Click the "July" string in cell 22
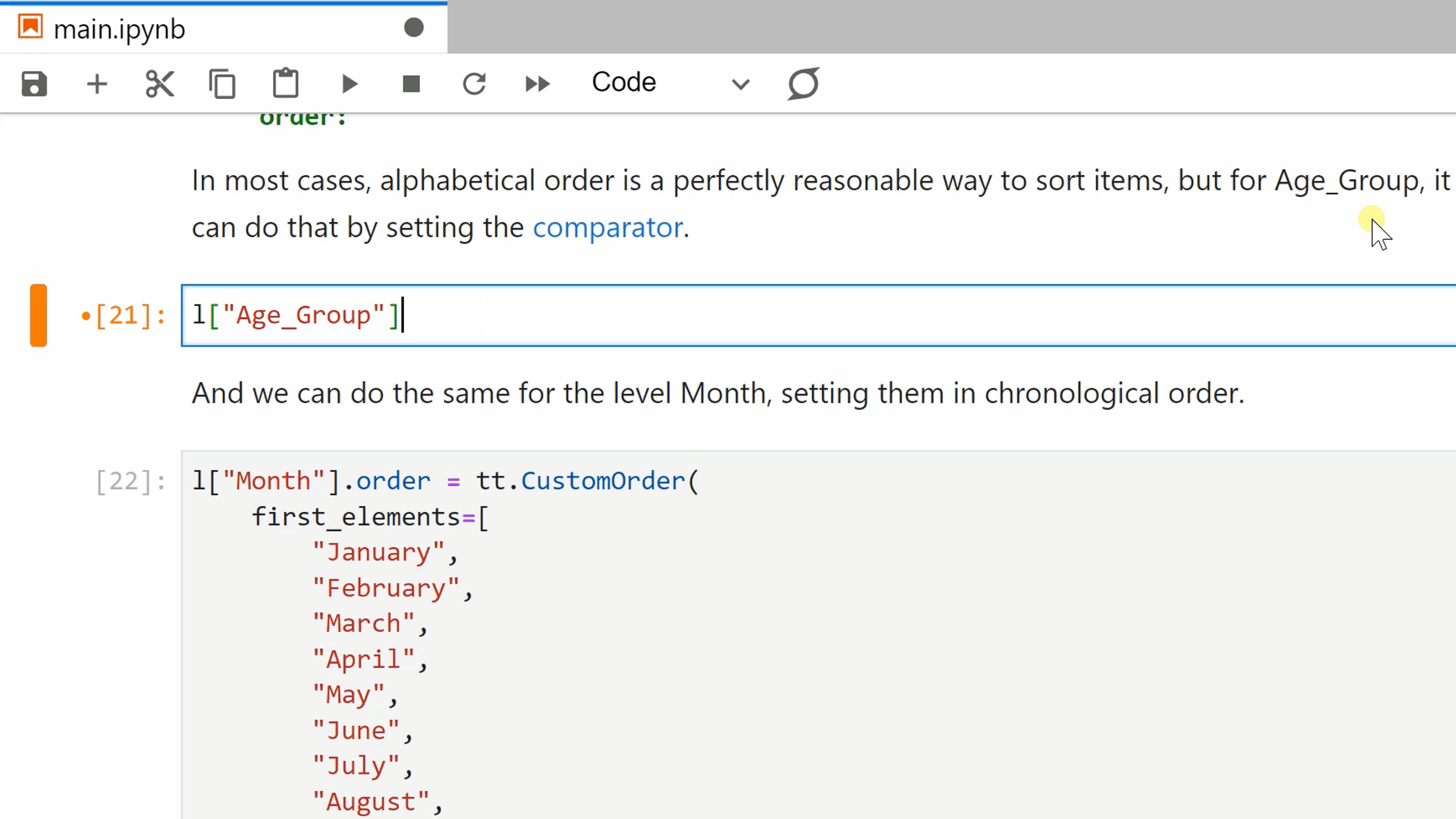 356,766
